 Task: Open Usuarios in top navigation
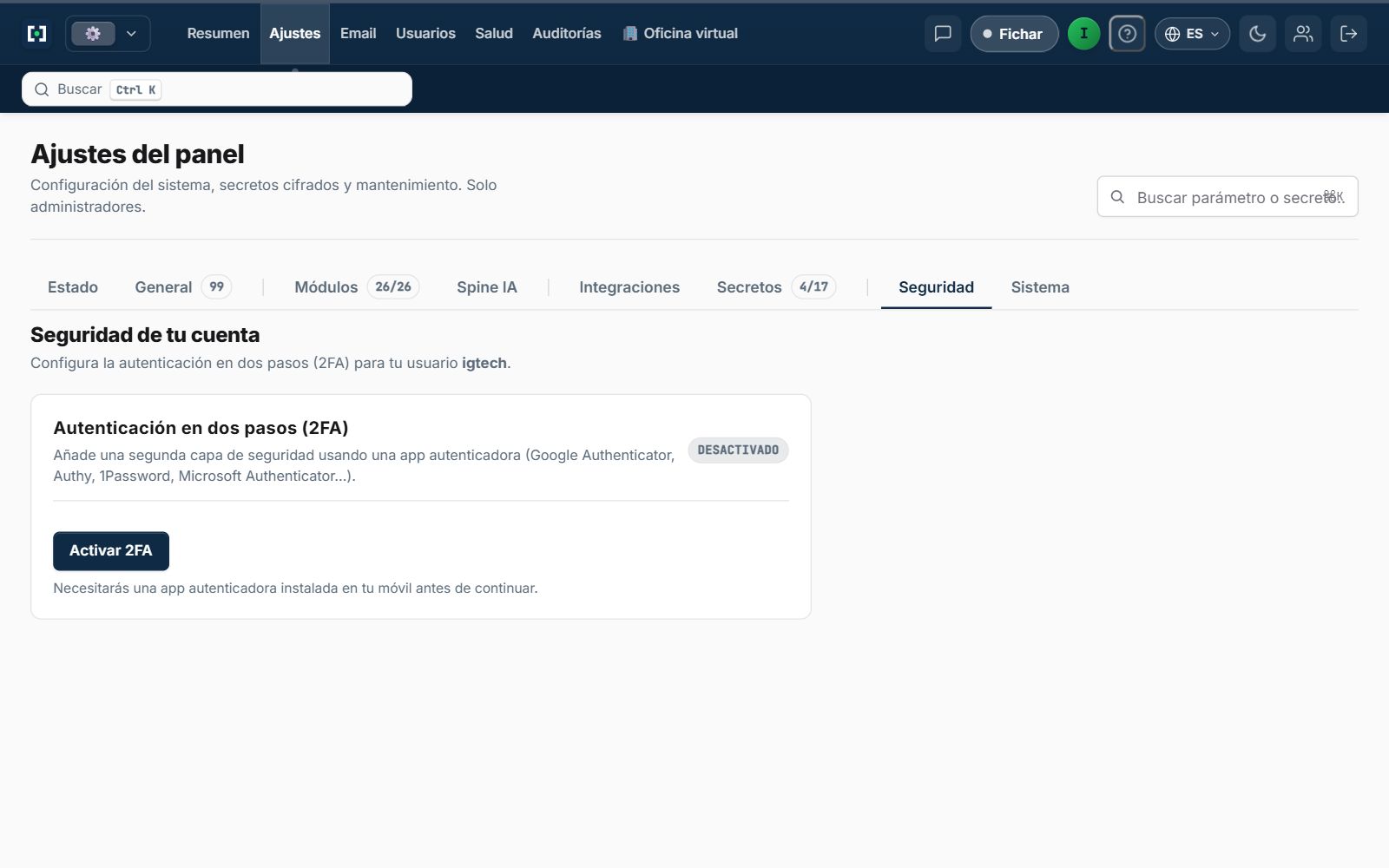[x=425, y=33]
